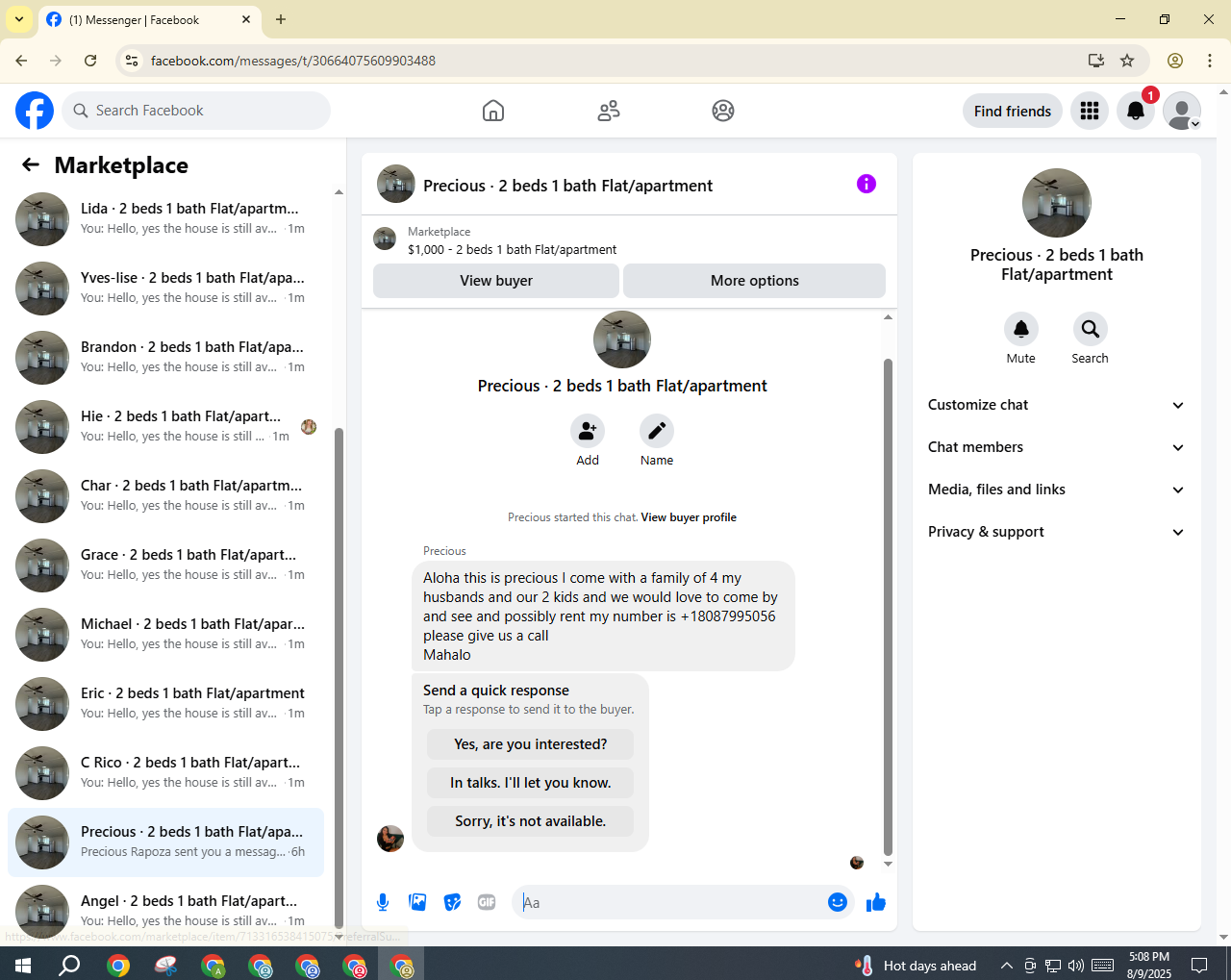The width and height of the screenshot is (1231, 980).
Task: Click the chat message area scrollbar
Action: [x=888, y=608]
